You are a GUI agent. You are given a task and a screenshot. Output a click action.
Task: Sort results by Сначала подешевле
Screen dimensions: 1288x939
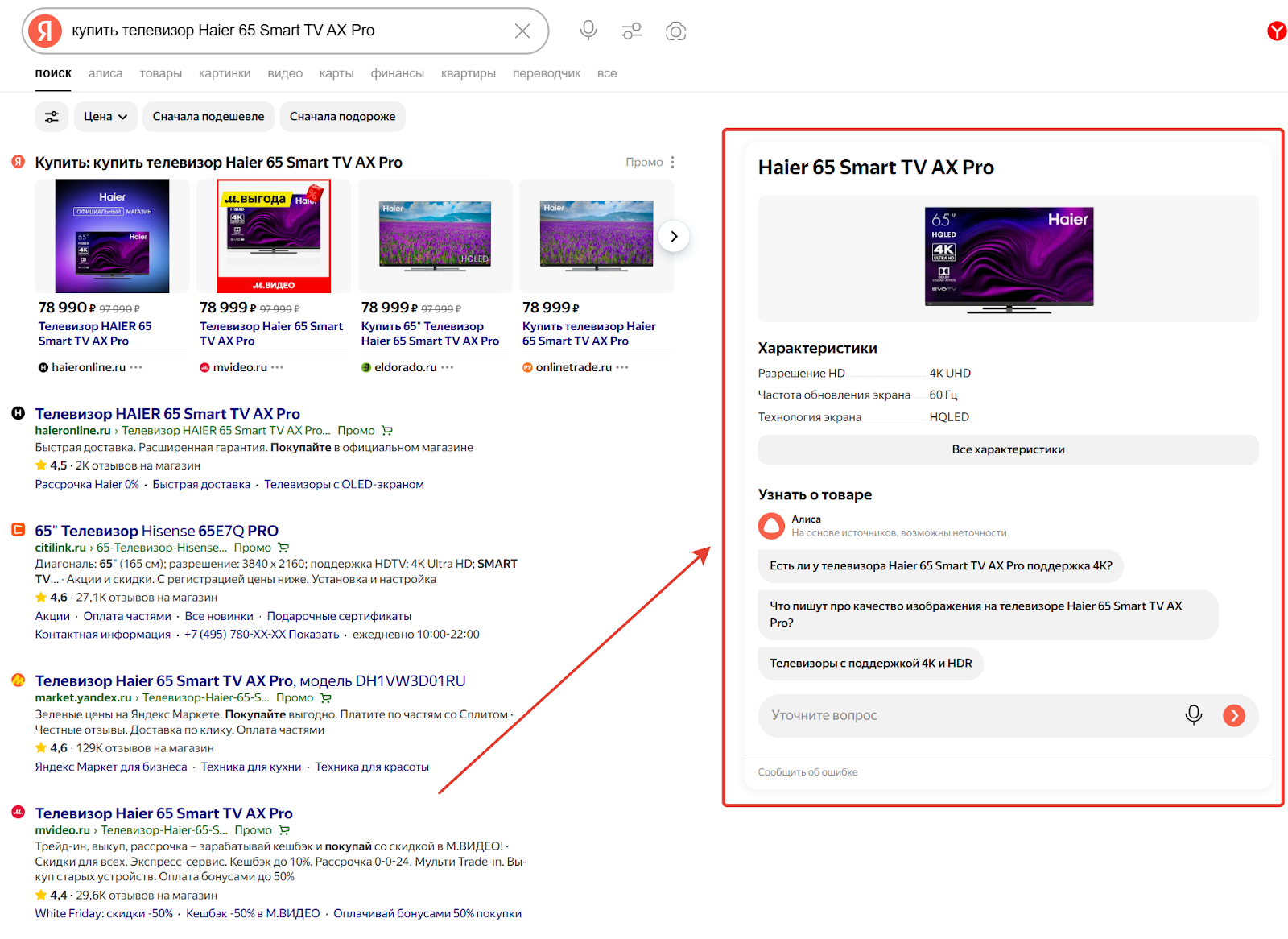click(208, 117)
